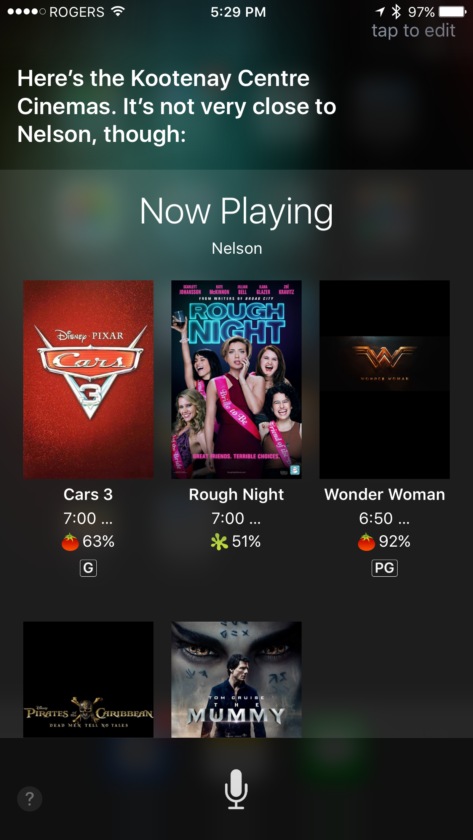Open the Wonder Woman poster
The width and height of the screenshot is (473, 840).
click(x=385, y=379)
